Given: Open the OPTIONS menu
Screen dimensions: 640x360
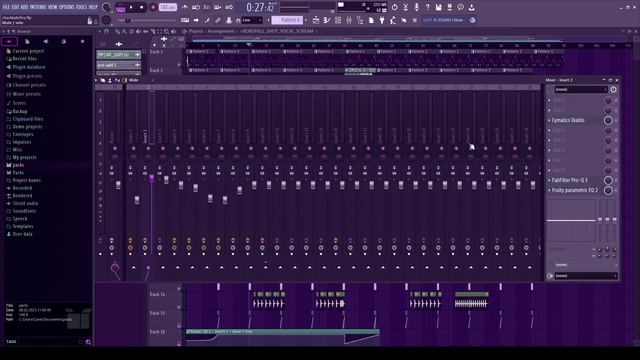Looking at the screenshot, I should click(x=67, y=7).
